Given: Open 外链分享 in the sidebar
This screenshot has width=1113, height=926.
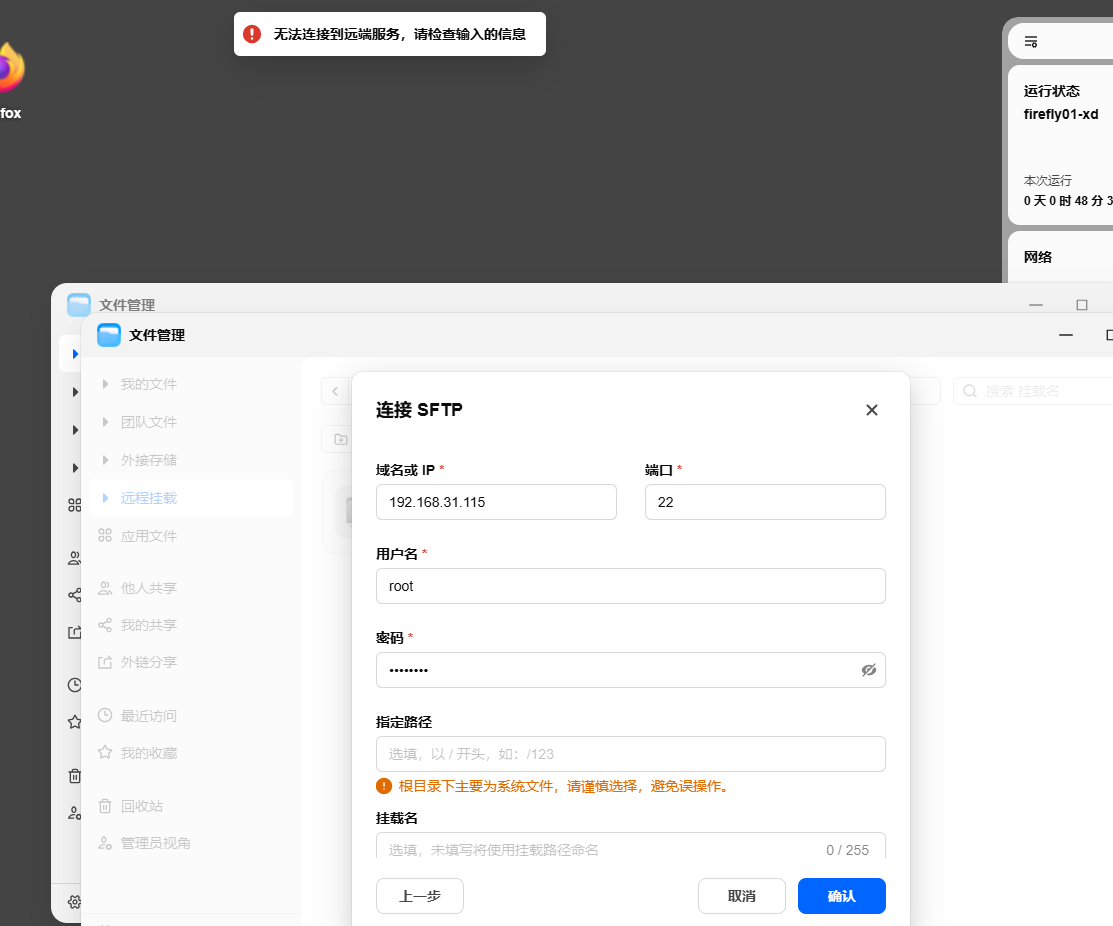Looking at the screenshot, I should pos(191,662).
